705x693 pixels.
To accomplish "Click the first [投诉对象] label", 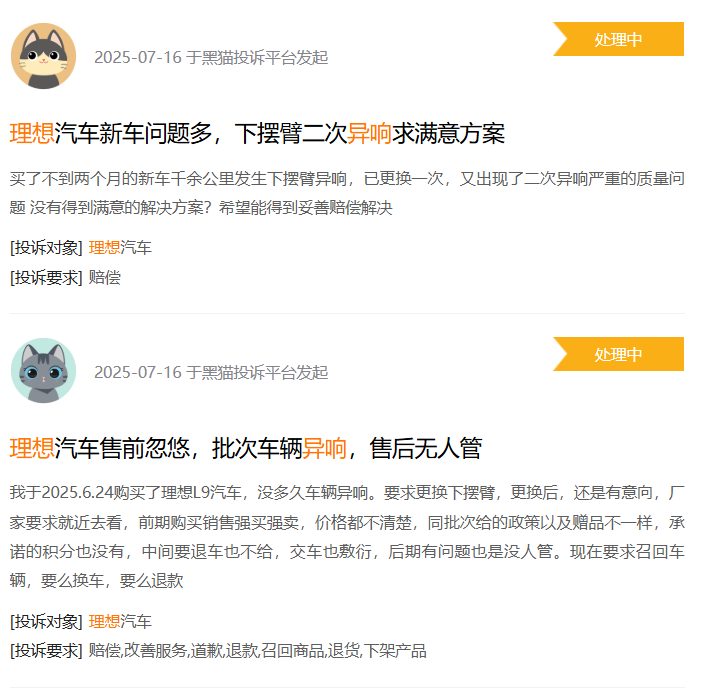I will [x=46, y=248].
